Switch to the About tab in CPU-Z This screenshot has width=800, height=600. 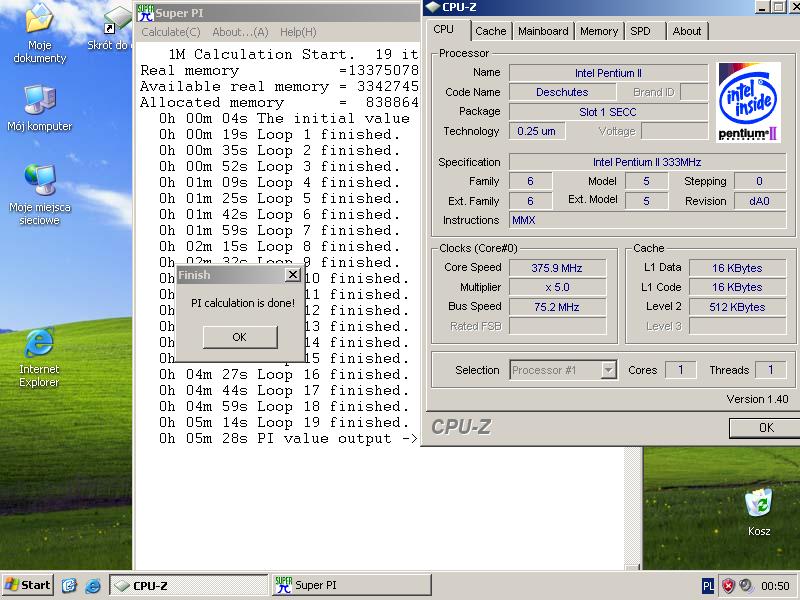pos(687,31)
